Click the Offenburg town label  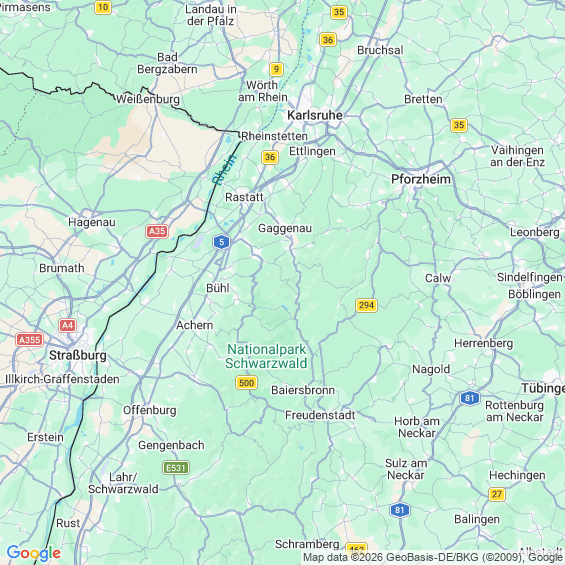click(x=150, y=410)
